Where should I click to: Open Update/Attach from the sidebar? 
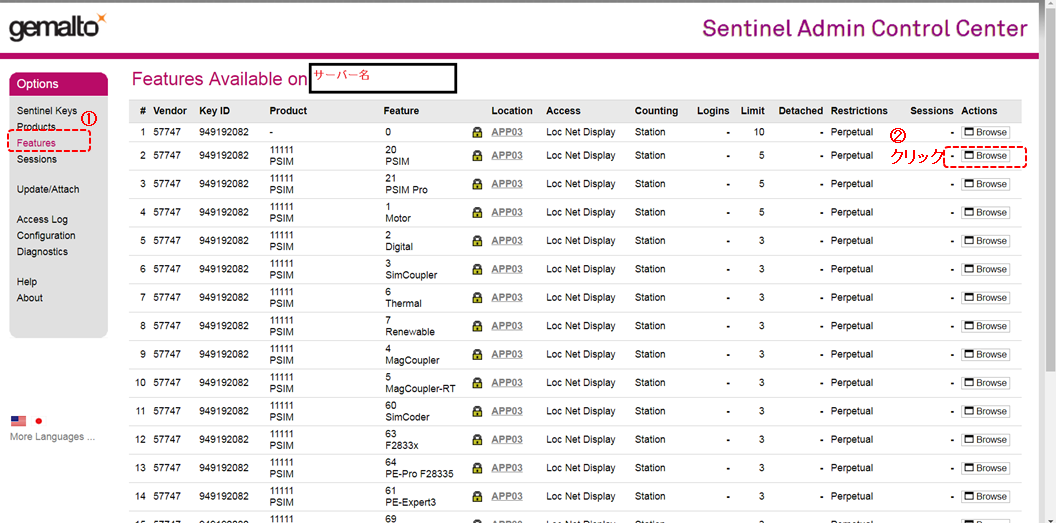tap(48, 189)
